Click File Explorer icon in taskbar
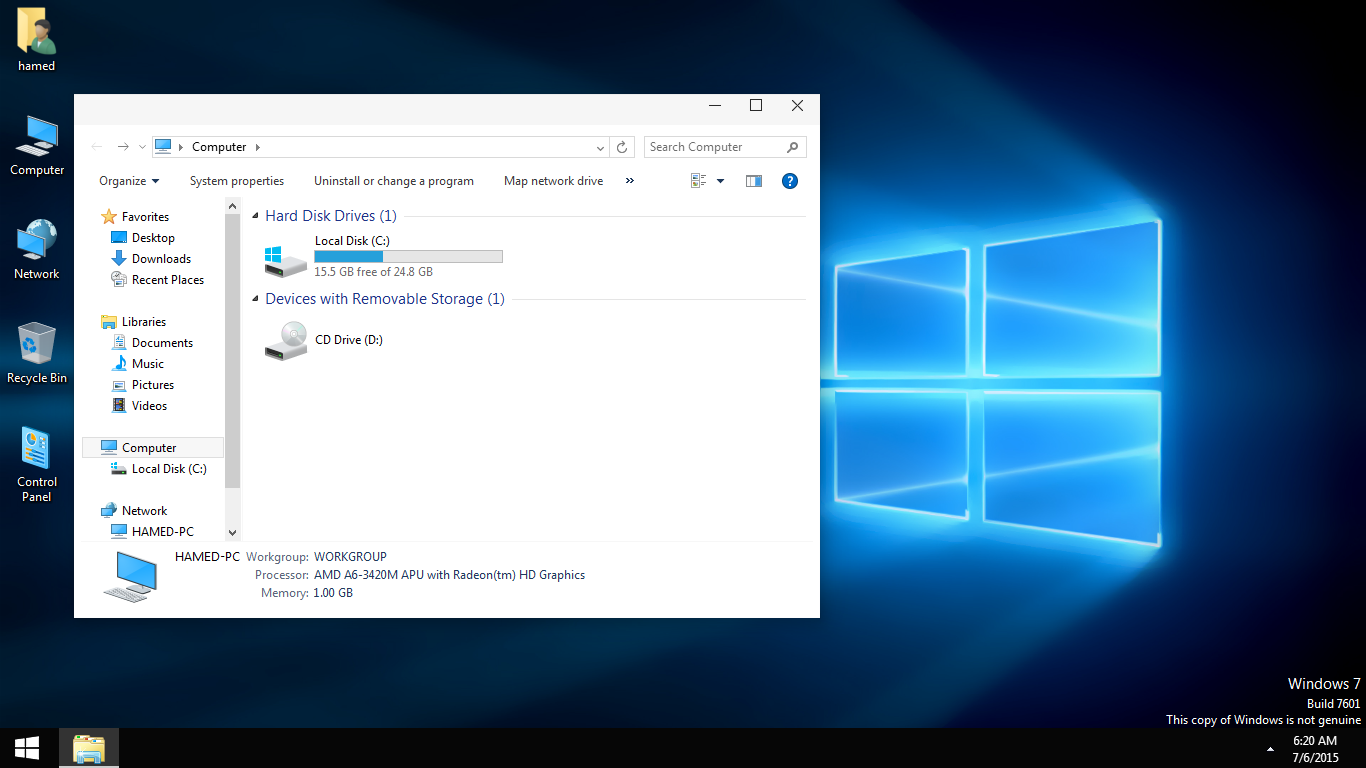This screenshot has width=1366, height=768. (89, 748)
